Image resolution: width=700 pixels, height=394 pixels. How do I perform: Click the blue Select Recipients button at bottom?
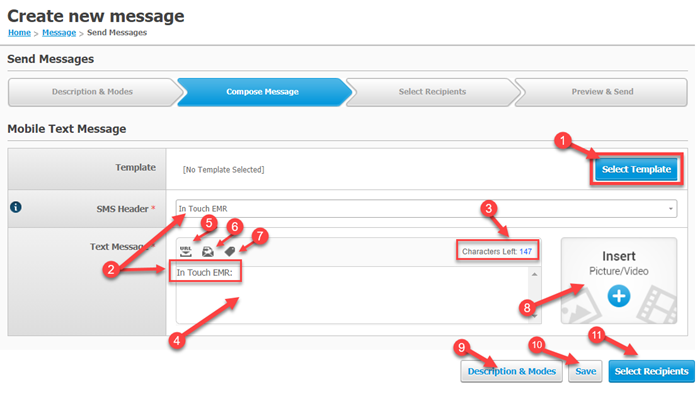651,371
